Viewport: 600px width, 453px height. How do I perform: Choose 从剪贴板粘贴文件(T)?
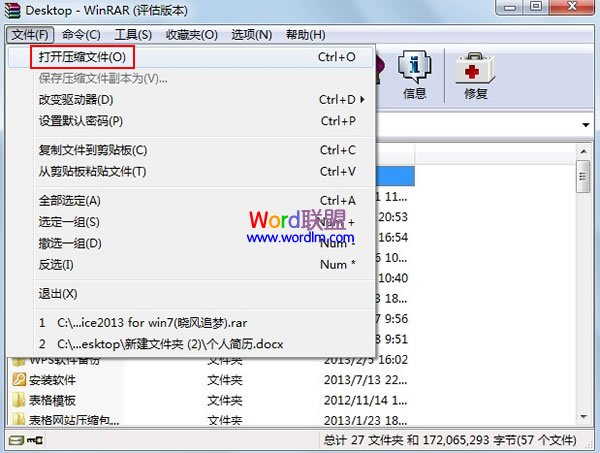(190, 171)
